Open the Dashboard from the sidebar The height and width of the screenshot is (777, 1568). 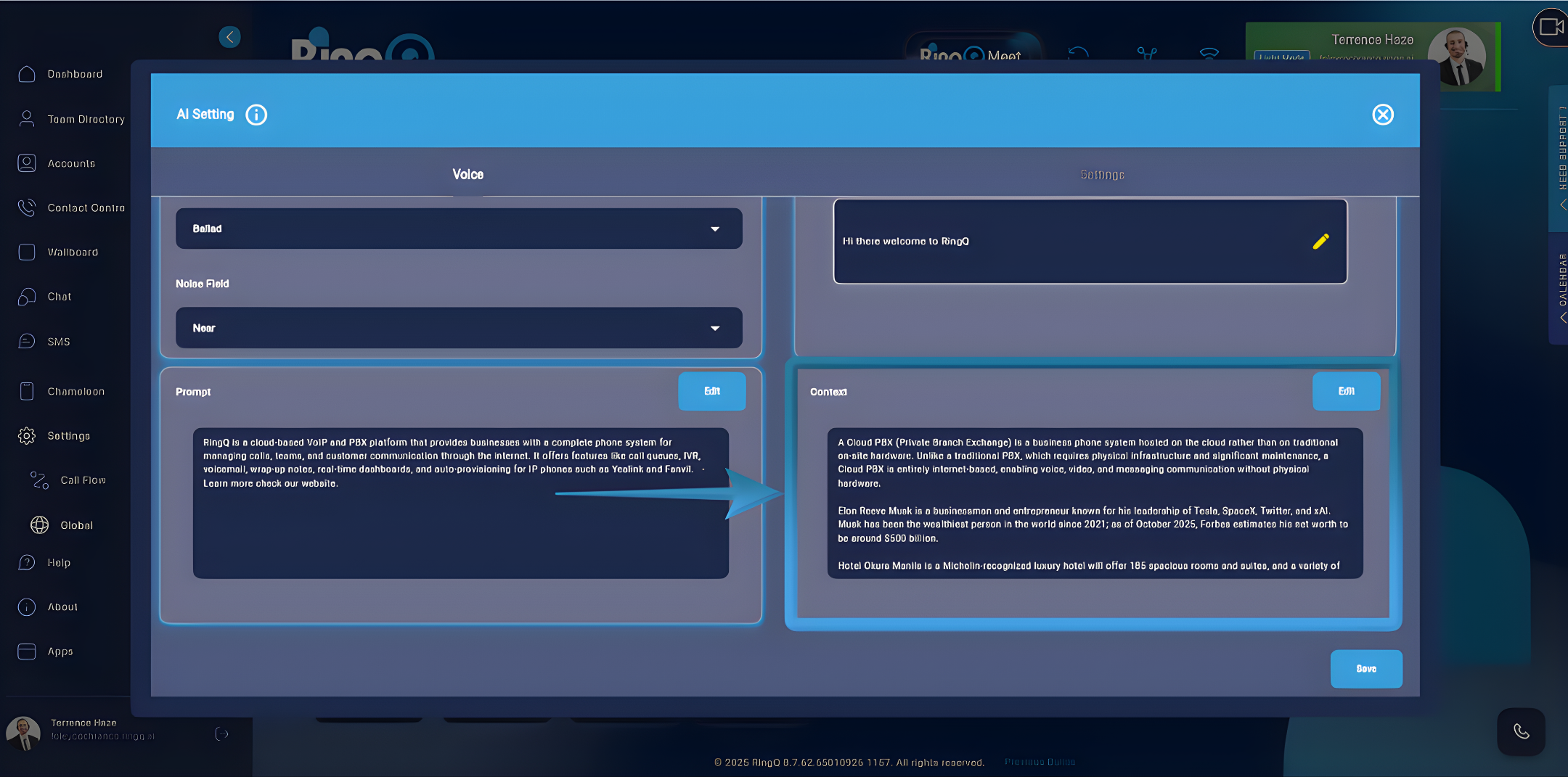[27, 74]
